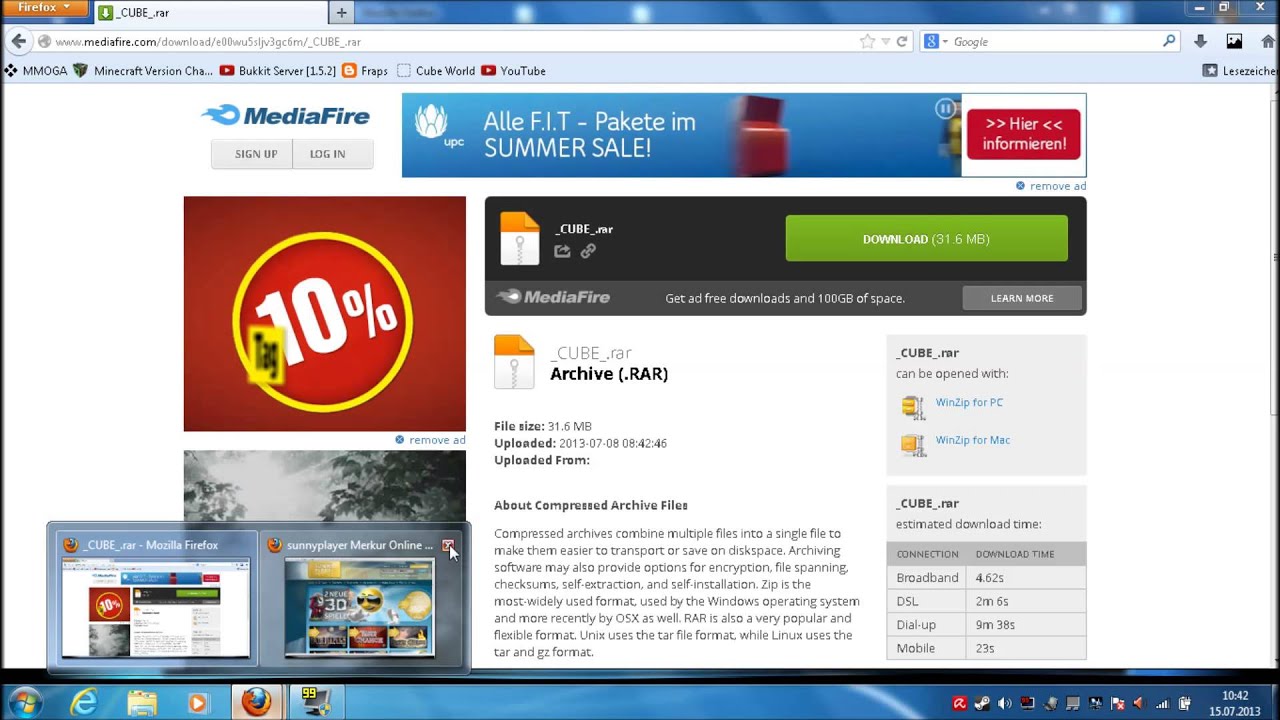Open the Avira tray icon
1280x720 pixels.
point(960,703)
